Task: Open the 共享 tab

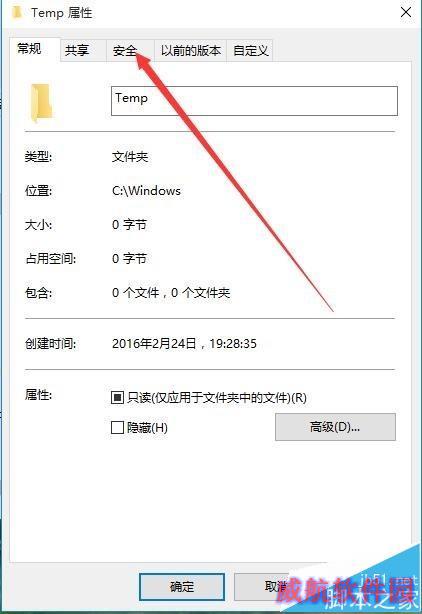Action: pos(77,50)
